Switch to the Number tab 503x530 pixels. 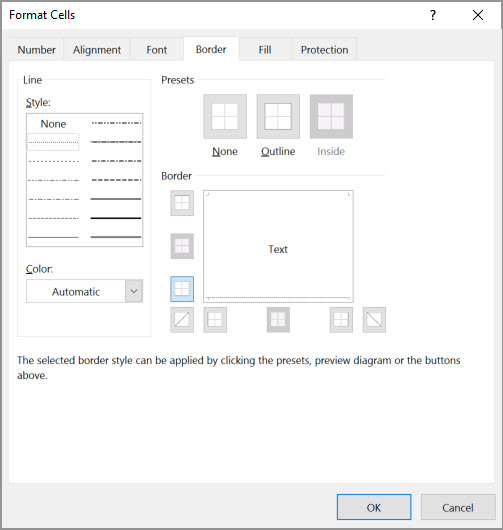tap(37, 50)
